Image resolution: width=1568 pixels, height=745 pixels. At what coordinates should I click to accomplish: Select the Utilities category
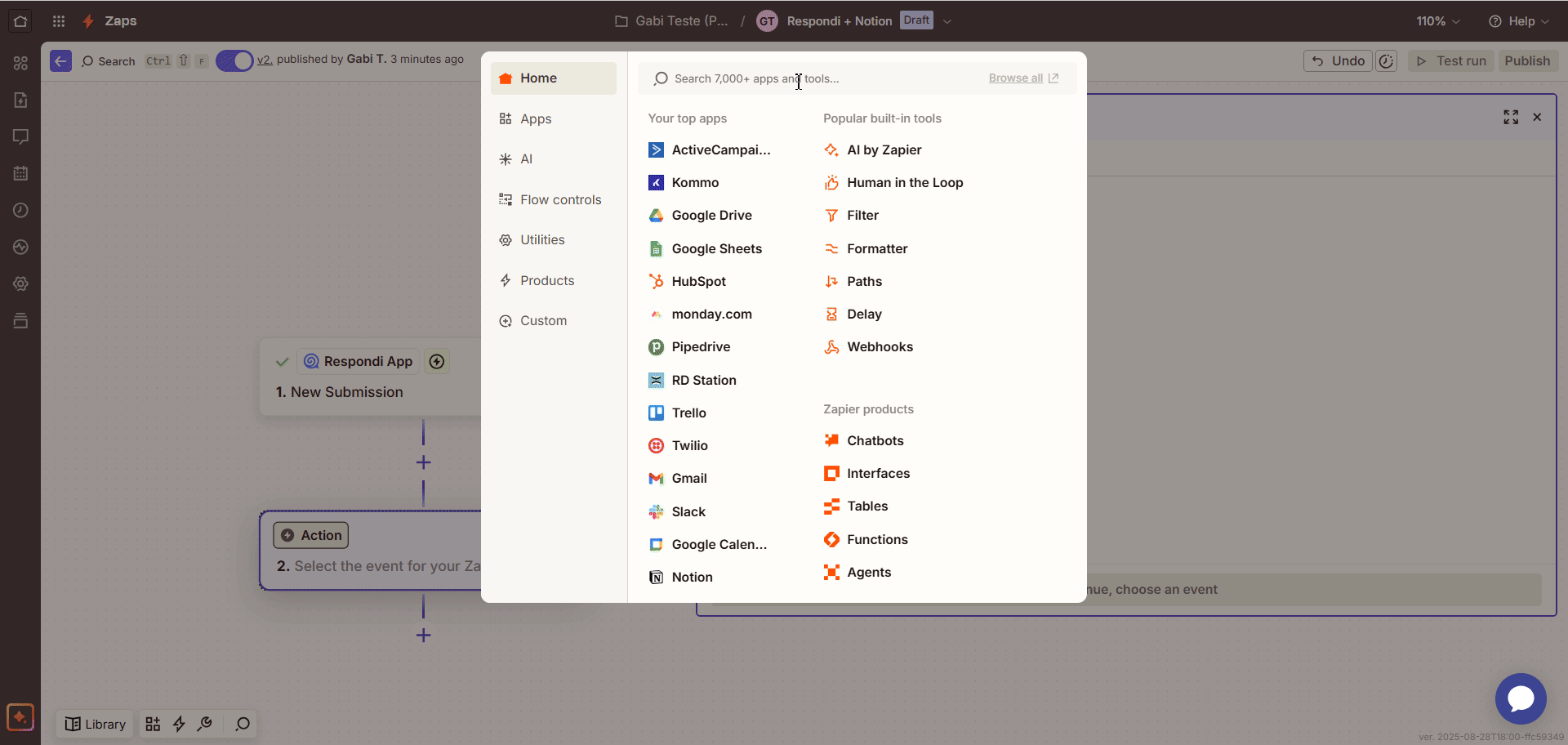coord(554,240)
